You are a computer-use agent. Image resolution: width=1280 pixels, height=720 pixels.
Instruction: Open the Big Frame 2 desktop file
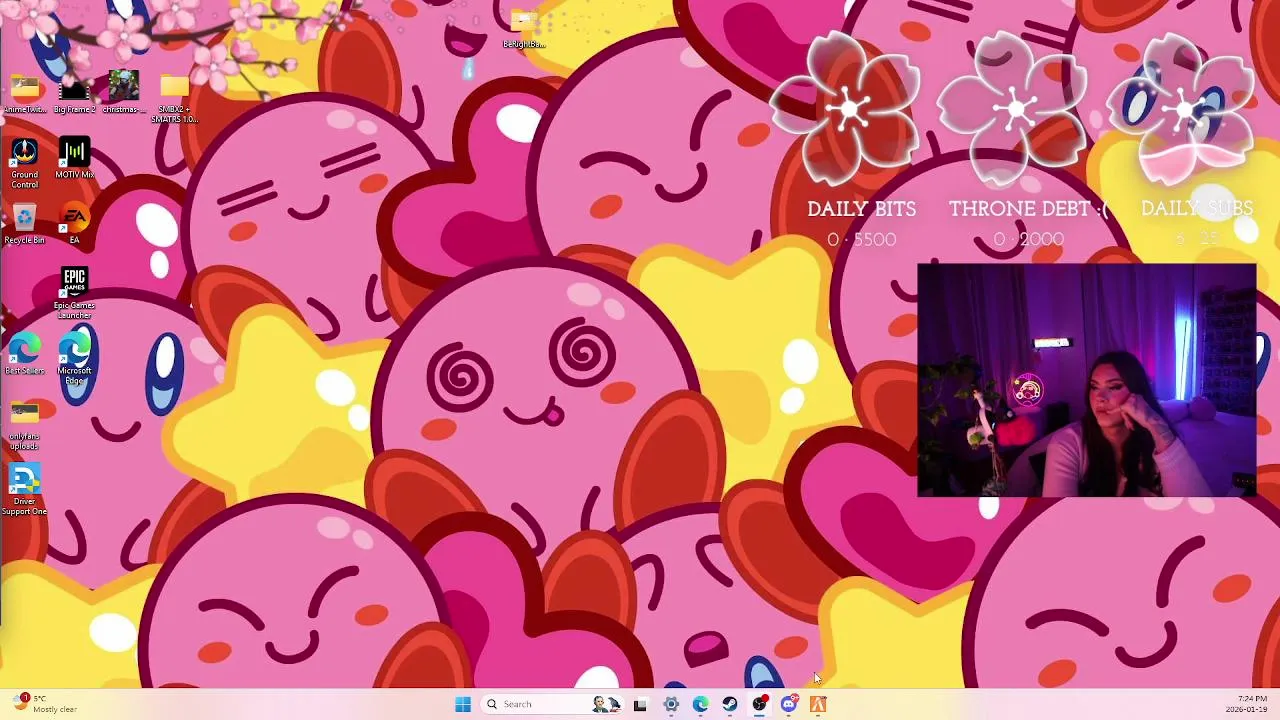click(x=74, y=93)
